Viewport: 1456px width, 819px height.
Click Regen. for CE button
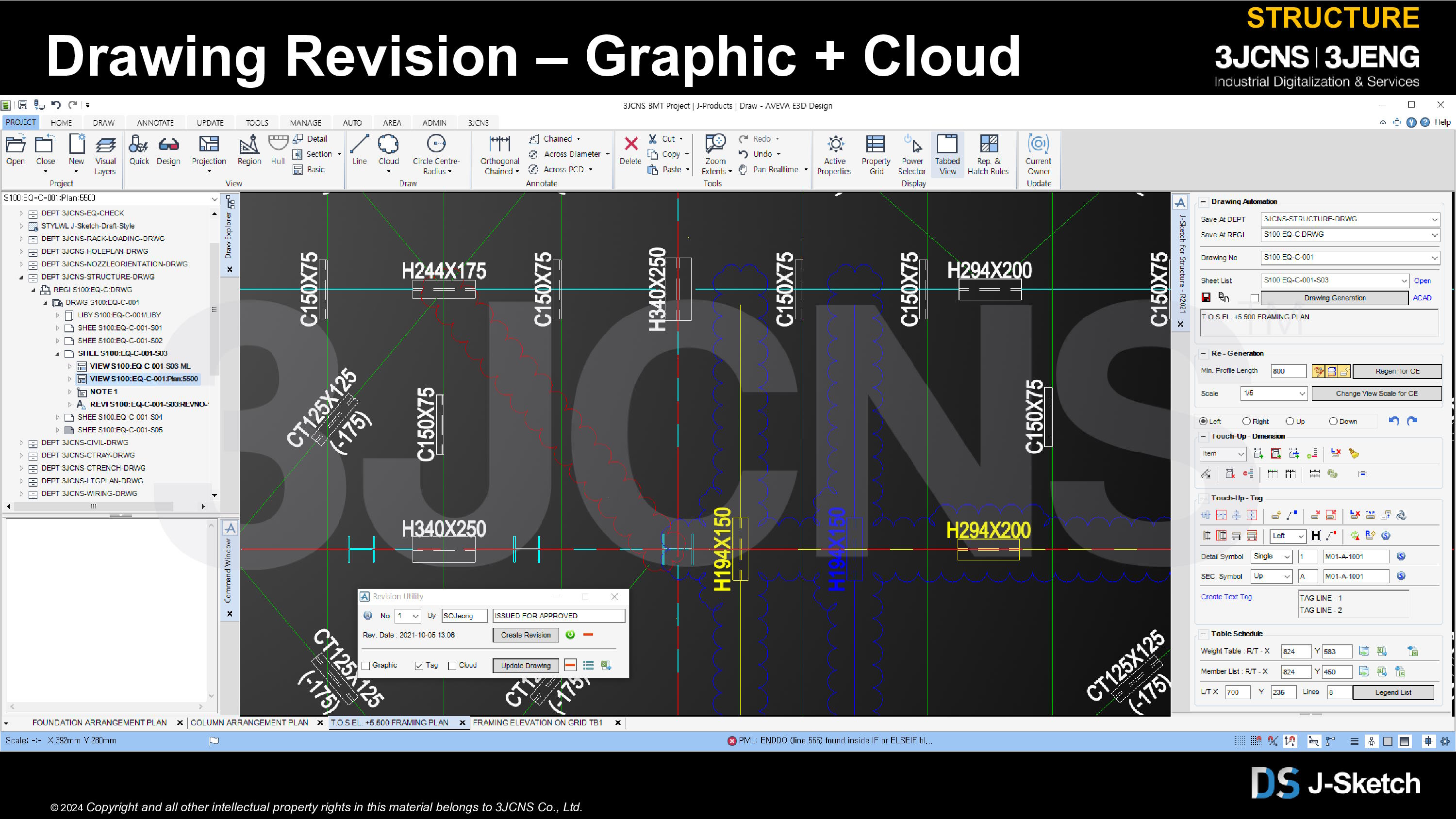click(x=1397, y=371)
